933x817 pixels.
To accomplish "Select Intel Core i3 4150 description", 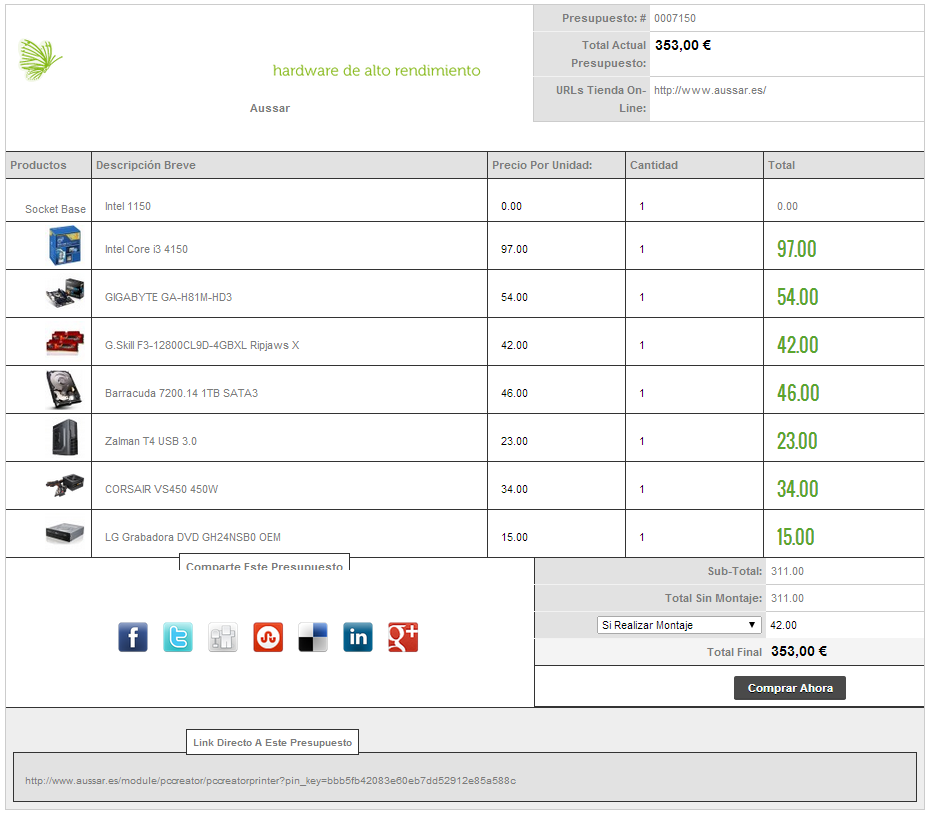I will tap(146, 249).
